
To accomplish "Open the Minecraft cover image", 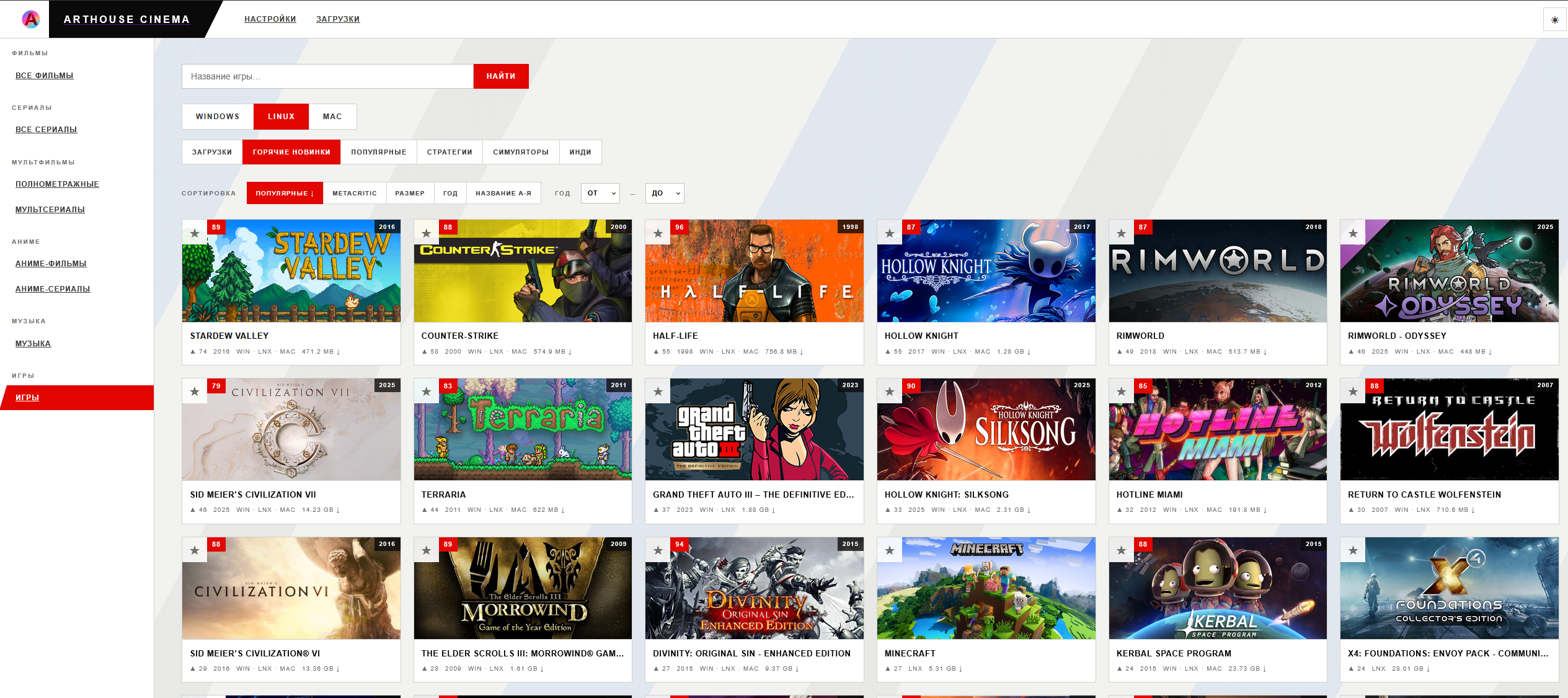I will point(986,588).
